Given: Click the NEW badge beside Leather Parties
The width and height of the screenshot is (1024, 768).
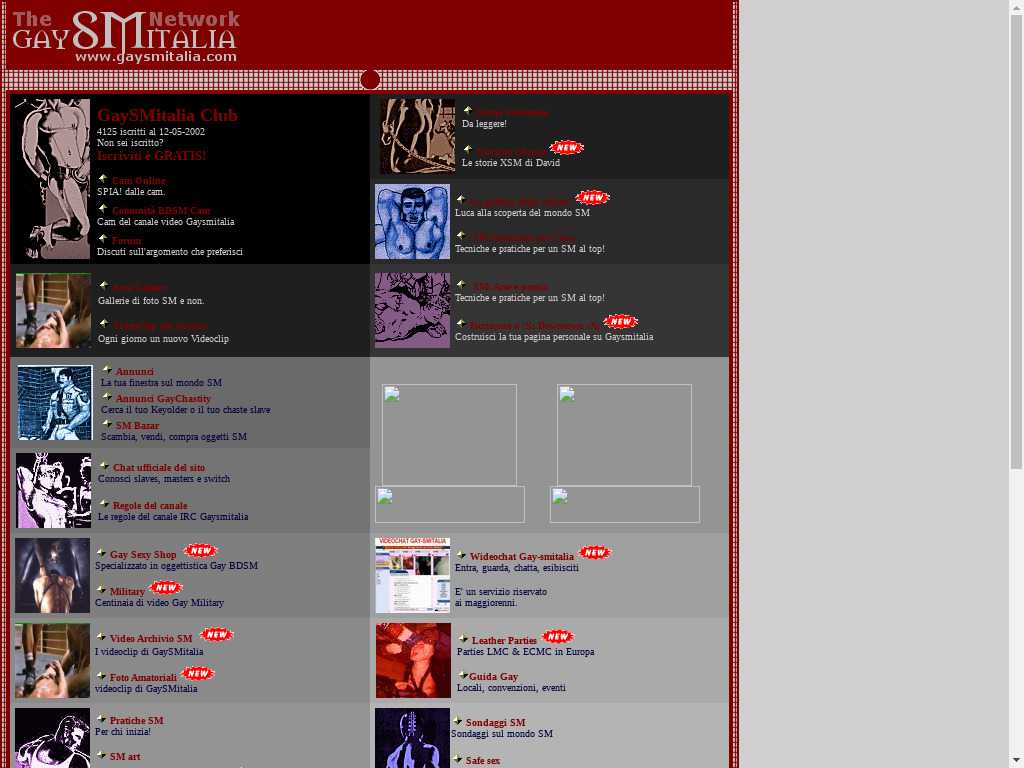Looking at the screenshot, I should (557, 637).
